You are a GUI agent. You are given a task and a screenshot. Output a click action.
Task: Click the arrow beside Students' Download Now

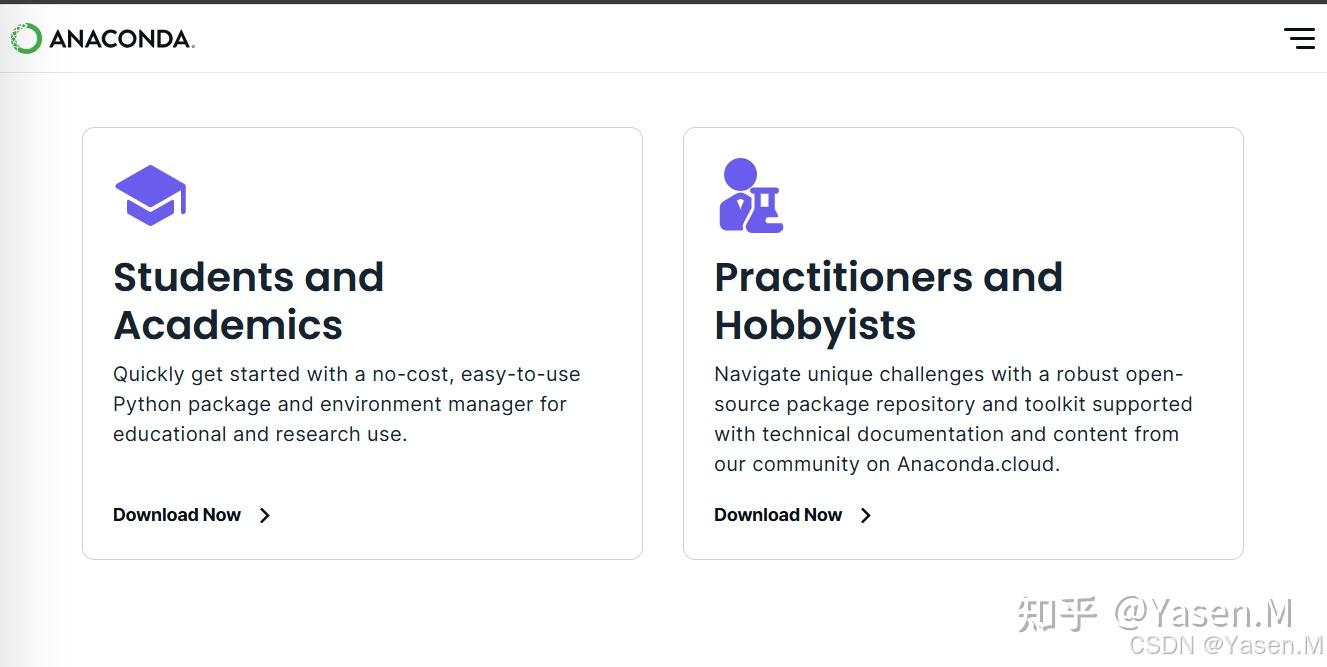click(x=265, y=516)
